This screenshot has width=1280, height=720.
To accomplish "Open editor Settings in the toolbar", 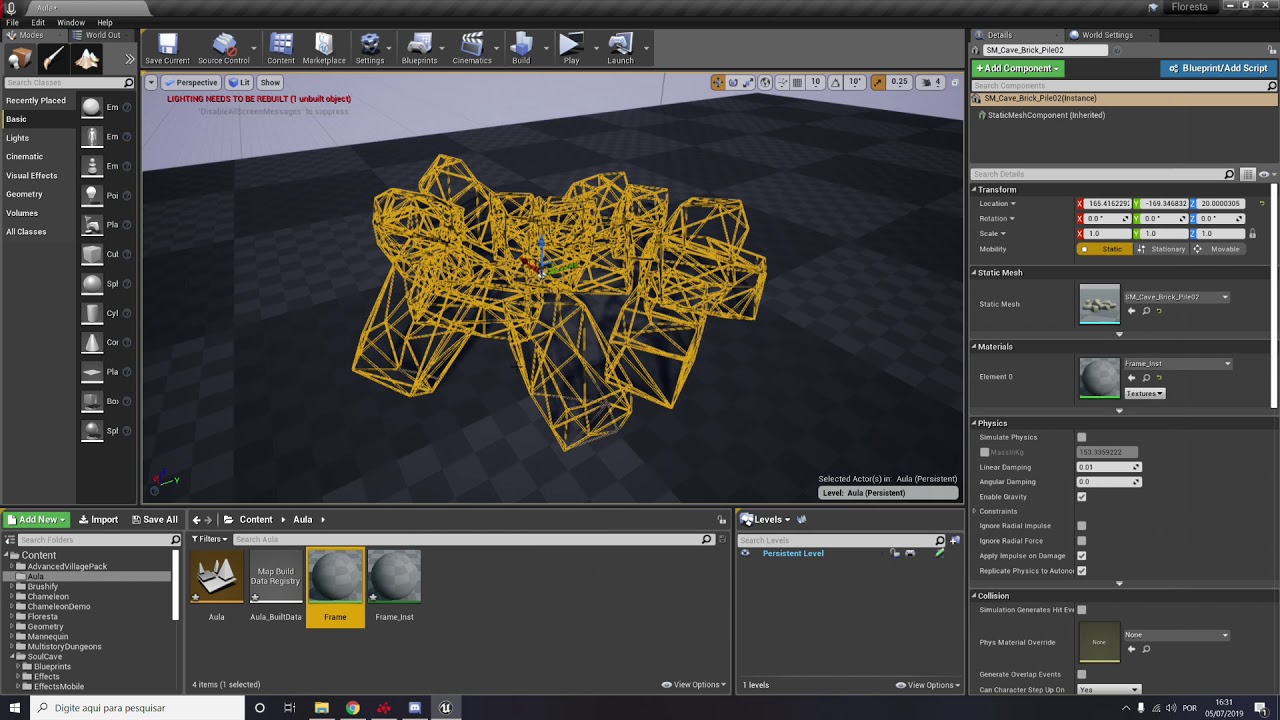I will pyautogui.click(x=370, y=48).
